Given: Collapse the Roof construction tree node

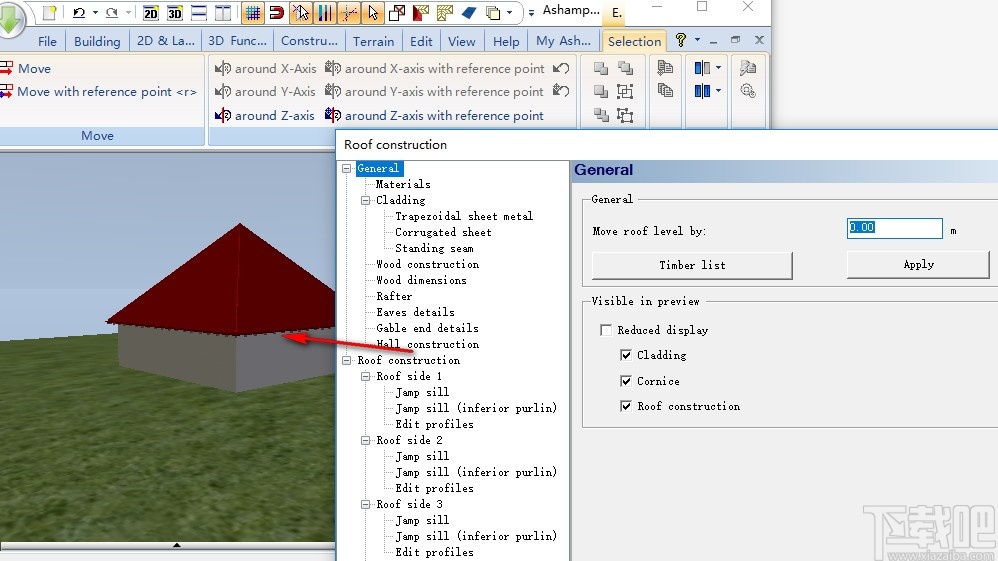Looking at the screenshot, I should pyautogui.click(x=347, y=360).
